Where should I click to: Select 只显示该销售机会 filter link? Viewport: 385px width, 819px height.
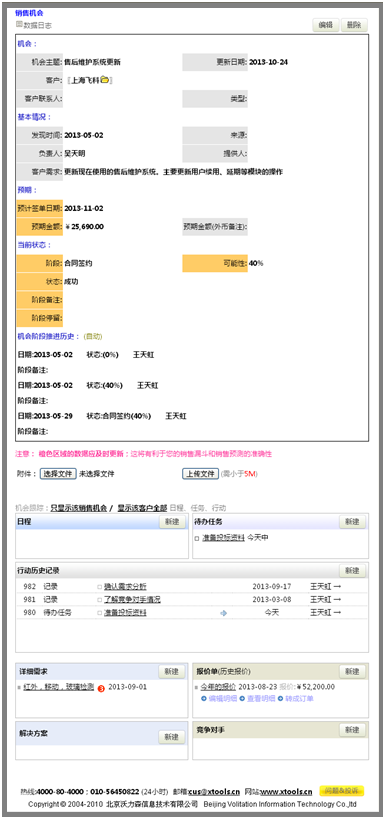point(79,508)
